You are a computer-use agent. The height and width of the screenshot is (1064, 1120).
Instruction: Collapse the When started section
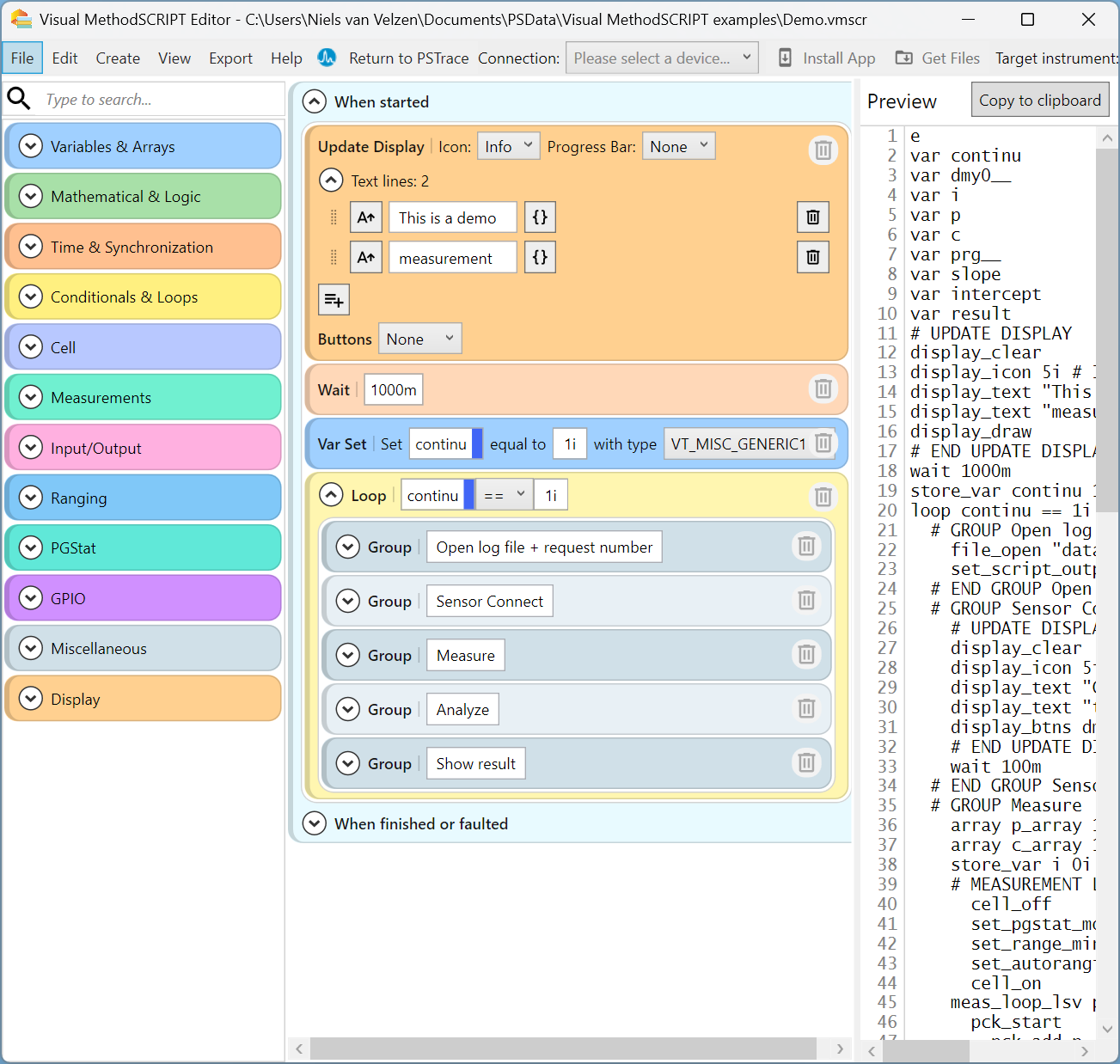click(314, 101)
